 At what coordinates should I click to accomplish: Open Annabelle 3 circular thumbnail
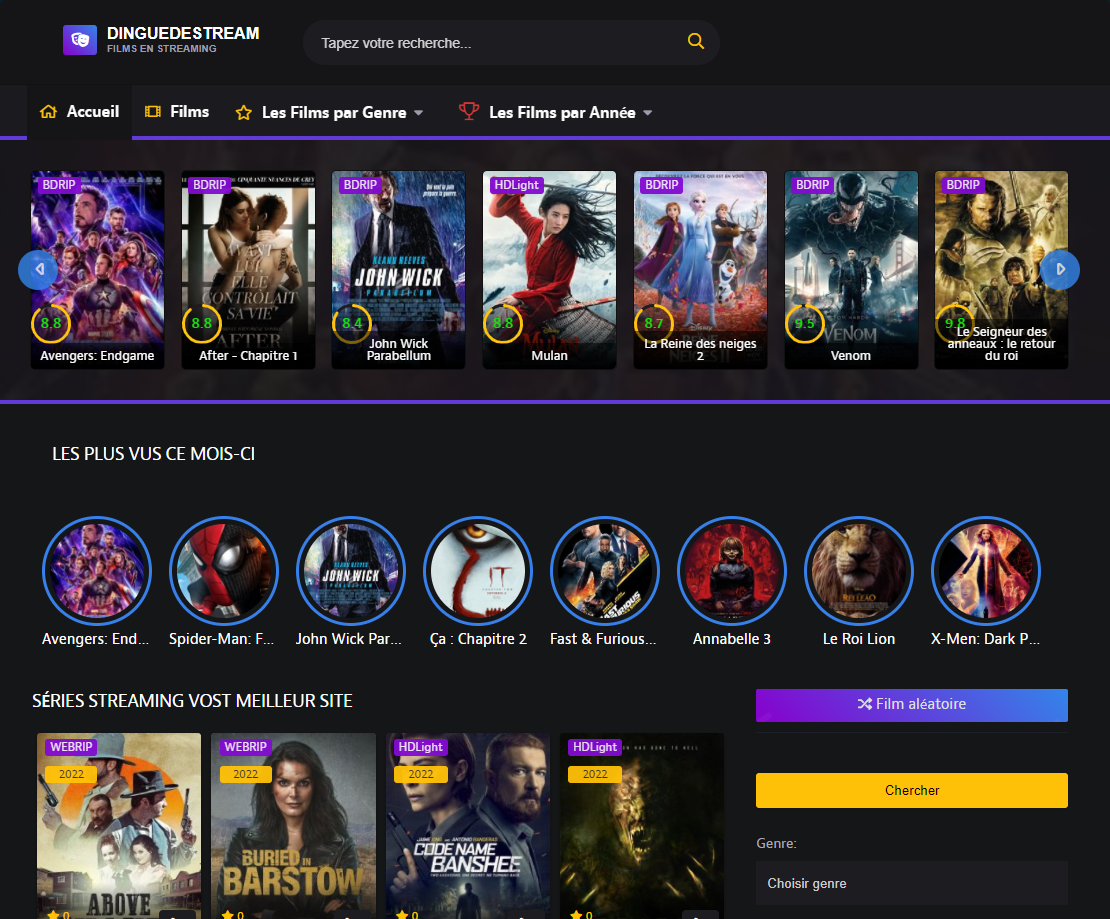[x=732, y=571]
